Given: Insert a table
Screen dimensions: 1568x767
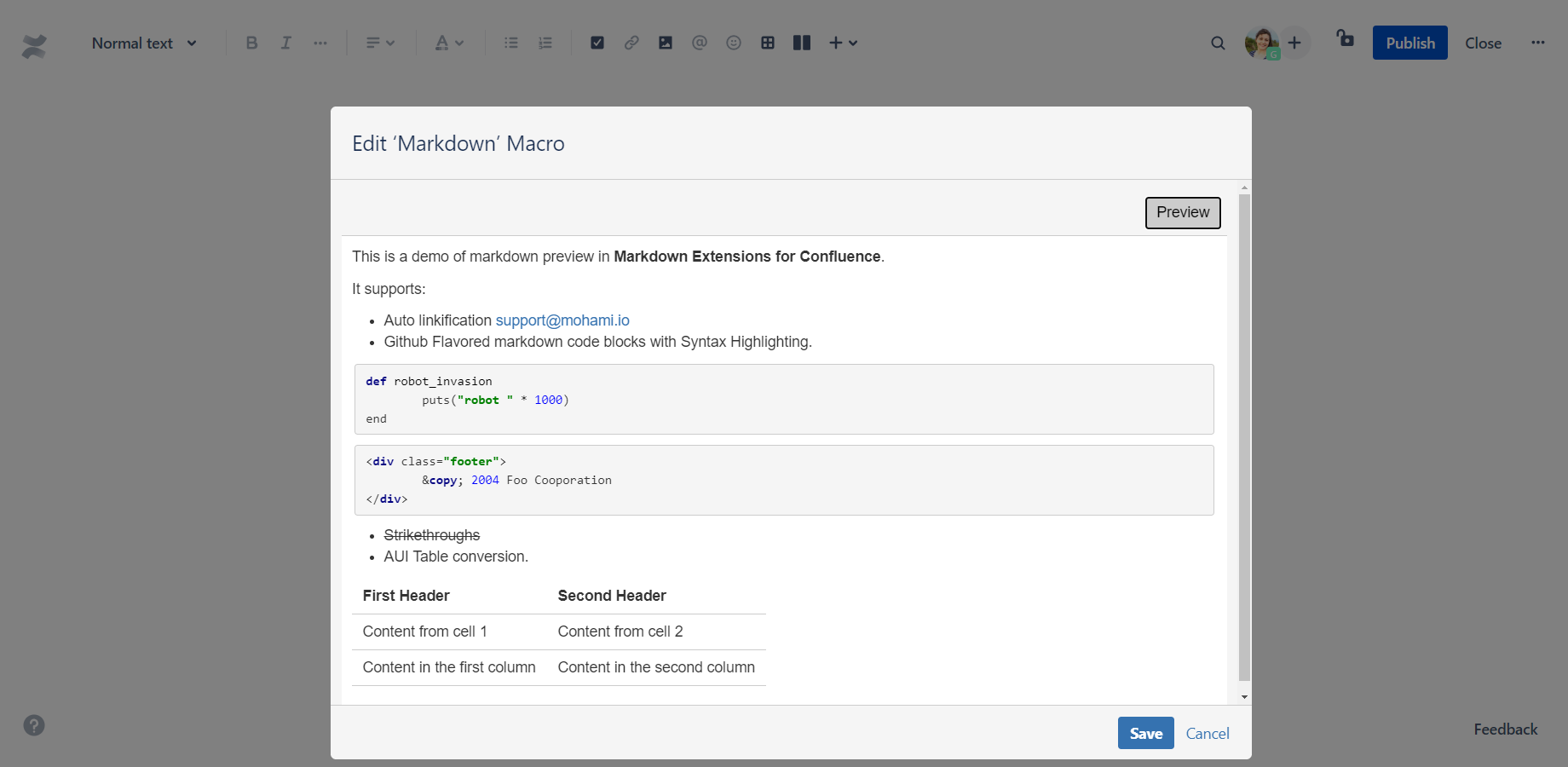Looking at the screenshot, I should [x=768, y=43].
